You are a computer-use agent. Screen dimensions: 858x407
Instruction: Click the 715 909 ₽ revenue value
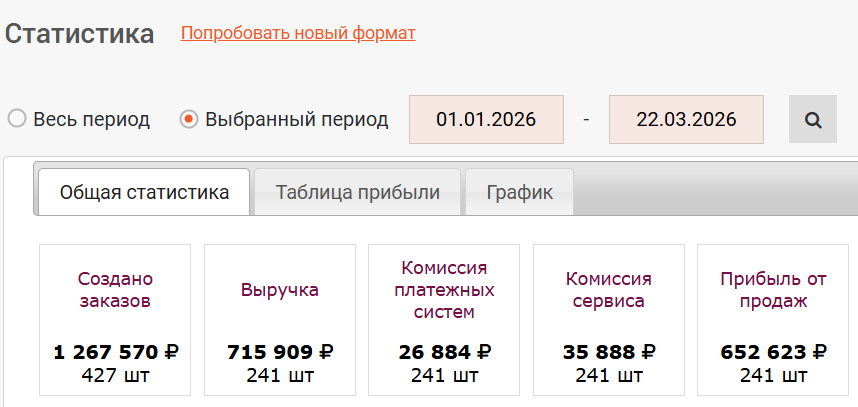pos(280,352)
